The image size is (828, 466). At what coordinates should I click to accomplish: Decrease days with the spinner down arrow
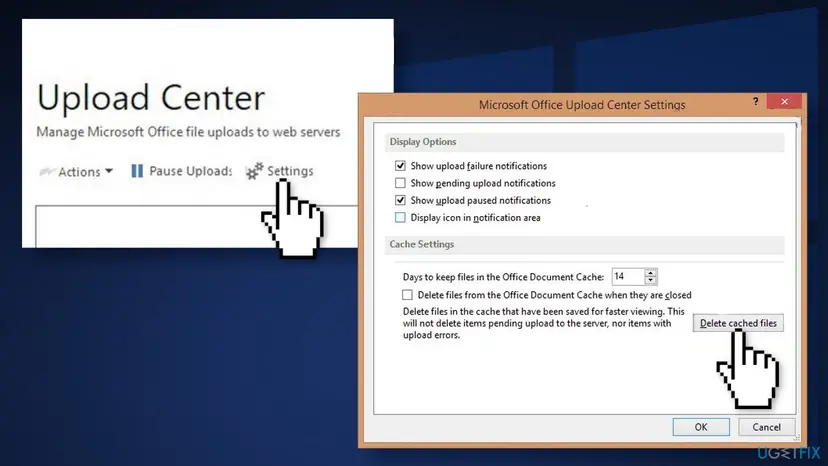tap(651, 281)
